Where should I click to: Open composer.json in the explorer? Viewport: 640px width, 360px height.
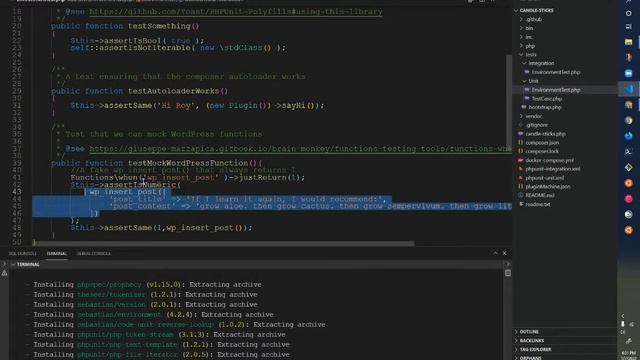(542, 143)
